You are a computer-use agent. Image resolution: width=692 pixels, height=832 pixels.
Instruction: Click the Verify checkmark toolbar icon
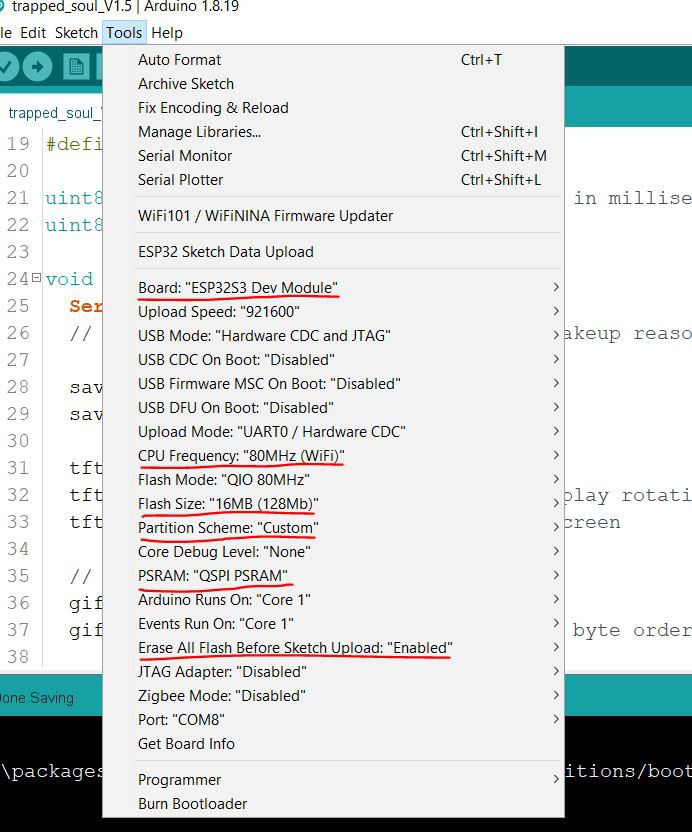(6, 67)
